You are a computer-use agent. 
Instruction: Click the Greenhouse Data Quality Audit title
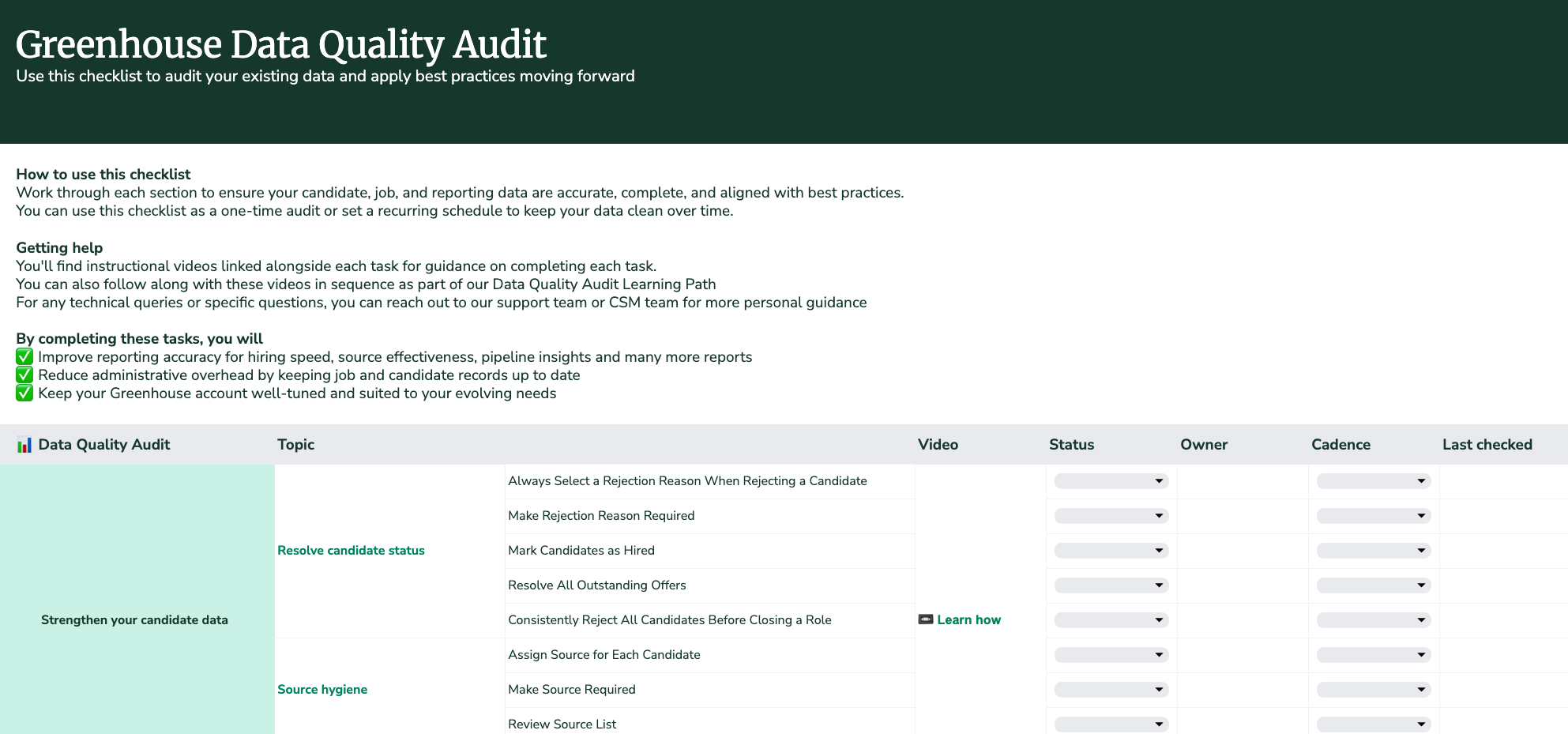pyautogui.click(x=281, y=44)
